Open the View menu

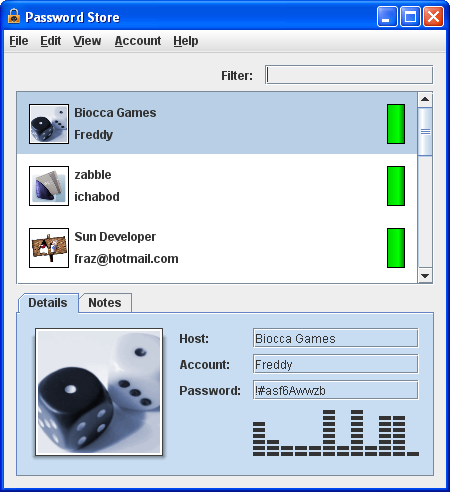(87, 41)
